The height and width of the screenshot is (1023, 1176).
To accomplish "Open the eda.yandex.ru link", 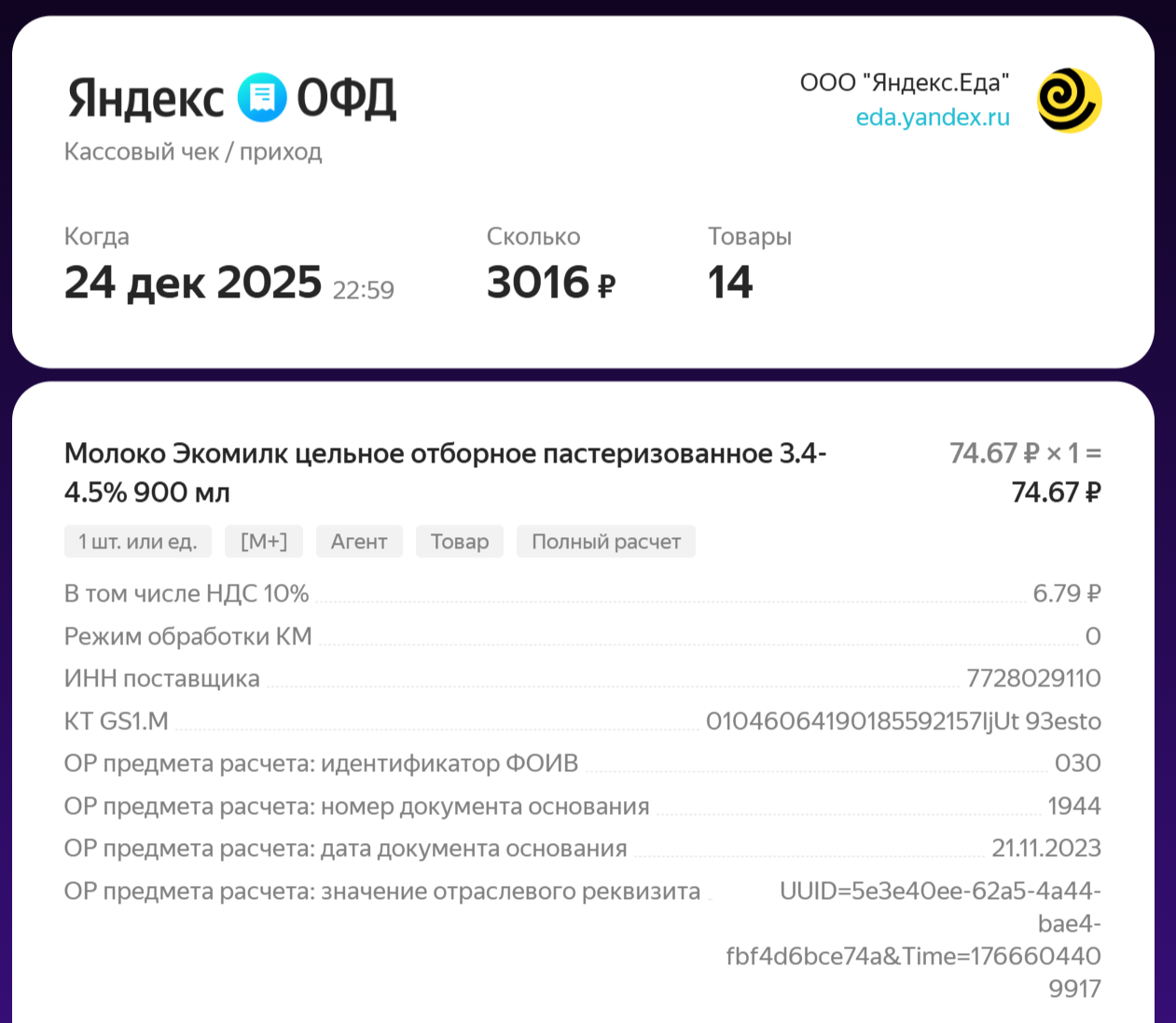I will [x=933, y=118].
